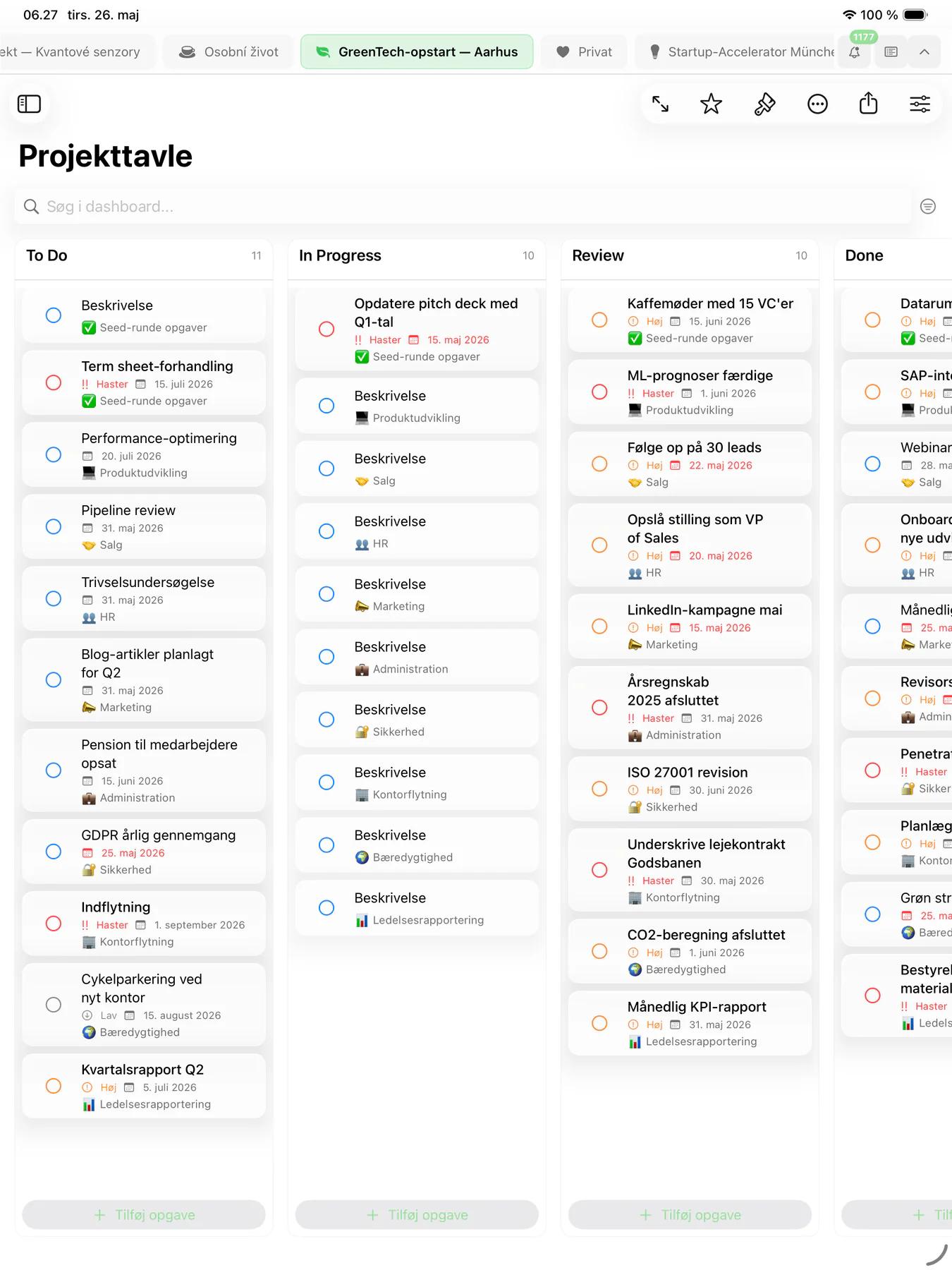Screen dimensions: 952x1270
Task: Complete the GDPR årlig gennemgang task
Action: [x=54, y=851]
